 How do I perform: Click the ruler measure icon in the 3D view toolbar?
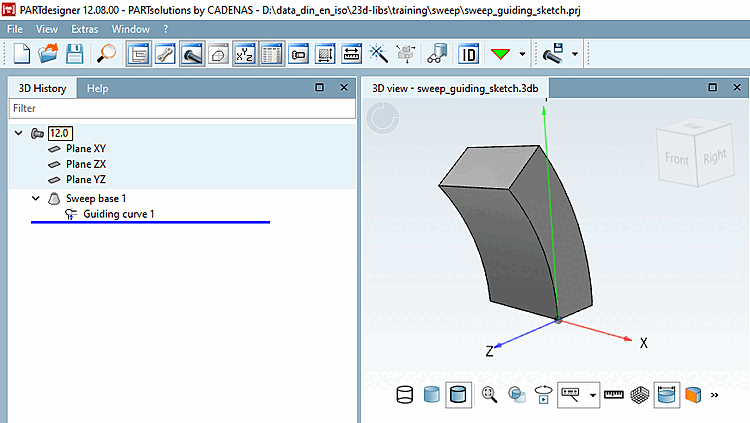[x=614, y=395]
